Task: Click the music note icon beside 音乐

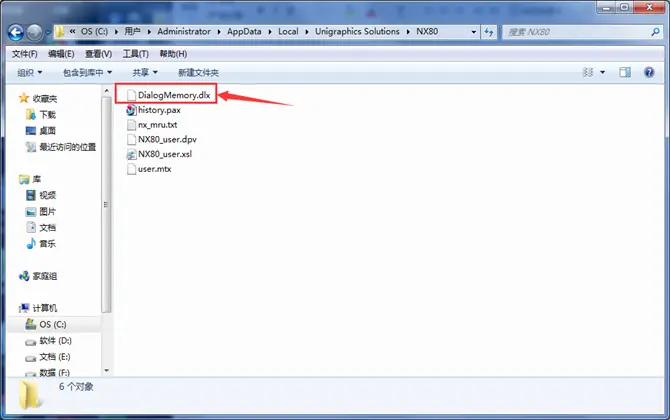Action: tap(31, 244)
